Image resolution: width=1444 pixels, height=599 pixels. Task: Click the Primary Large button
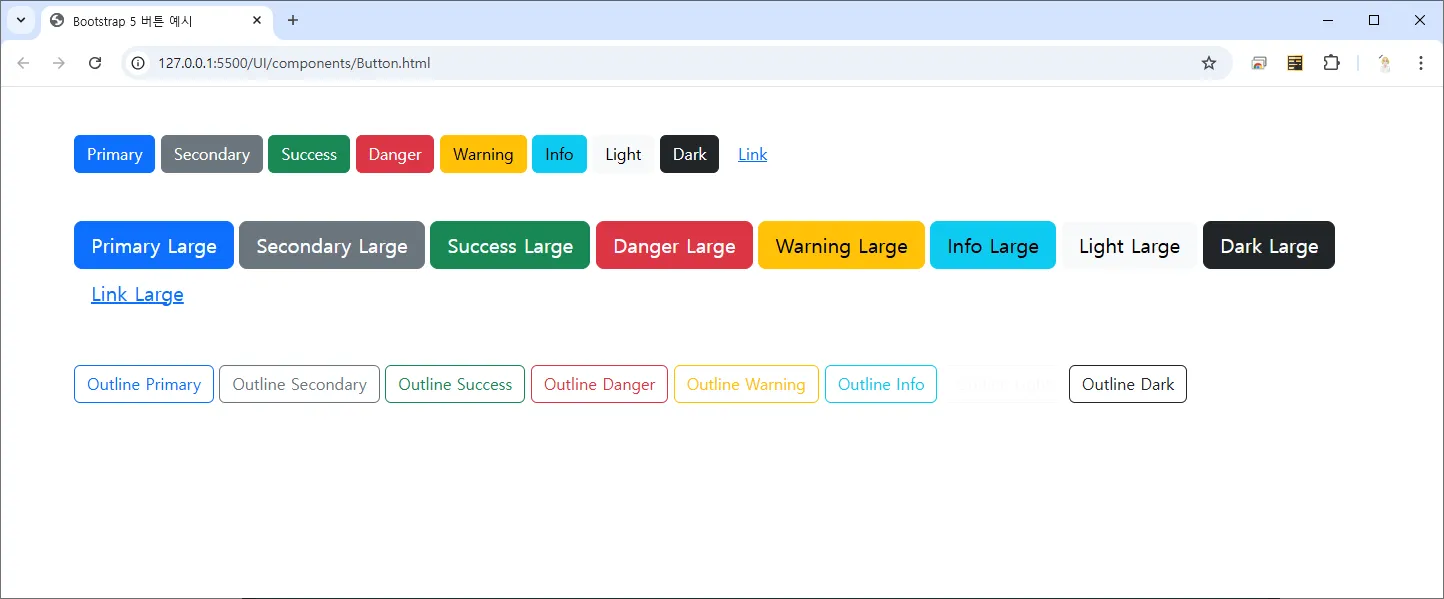point(154,245)
